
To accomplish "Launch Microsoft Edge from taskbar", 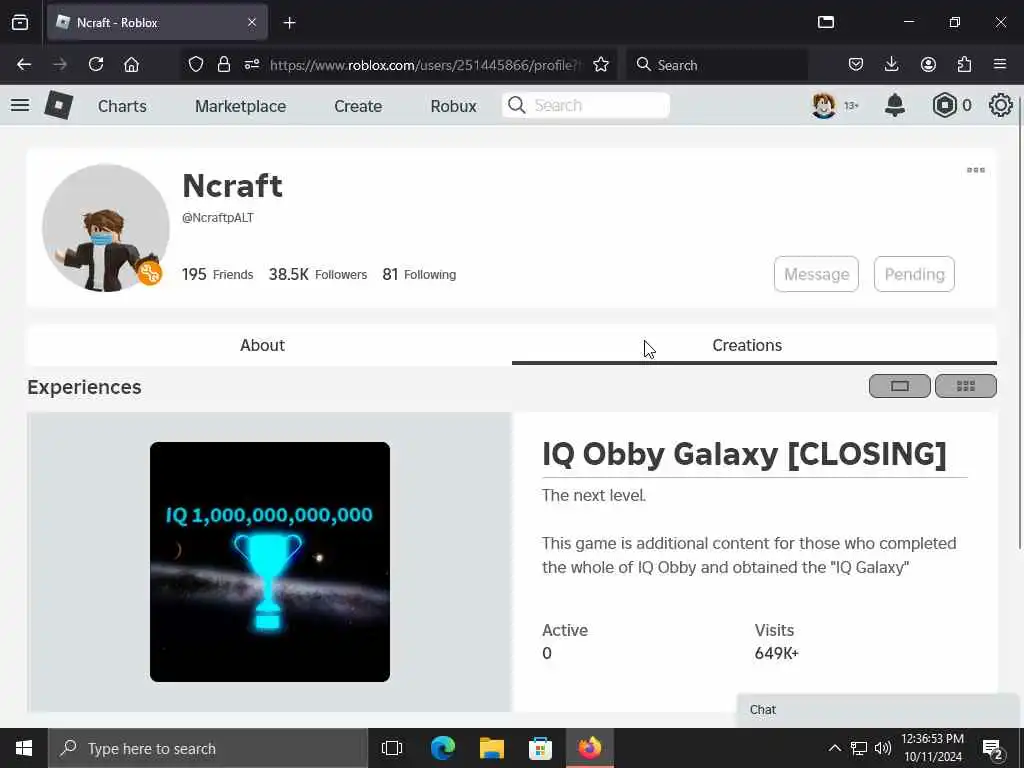I will [442, 748].
